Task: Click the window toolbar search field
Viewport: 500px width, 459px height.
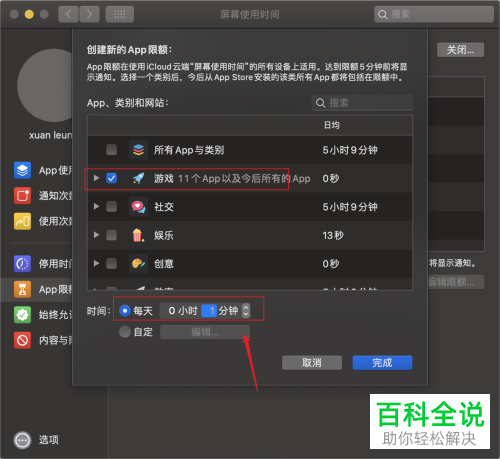Action: tap(434, 14)
